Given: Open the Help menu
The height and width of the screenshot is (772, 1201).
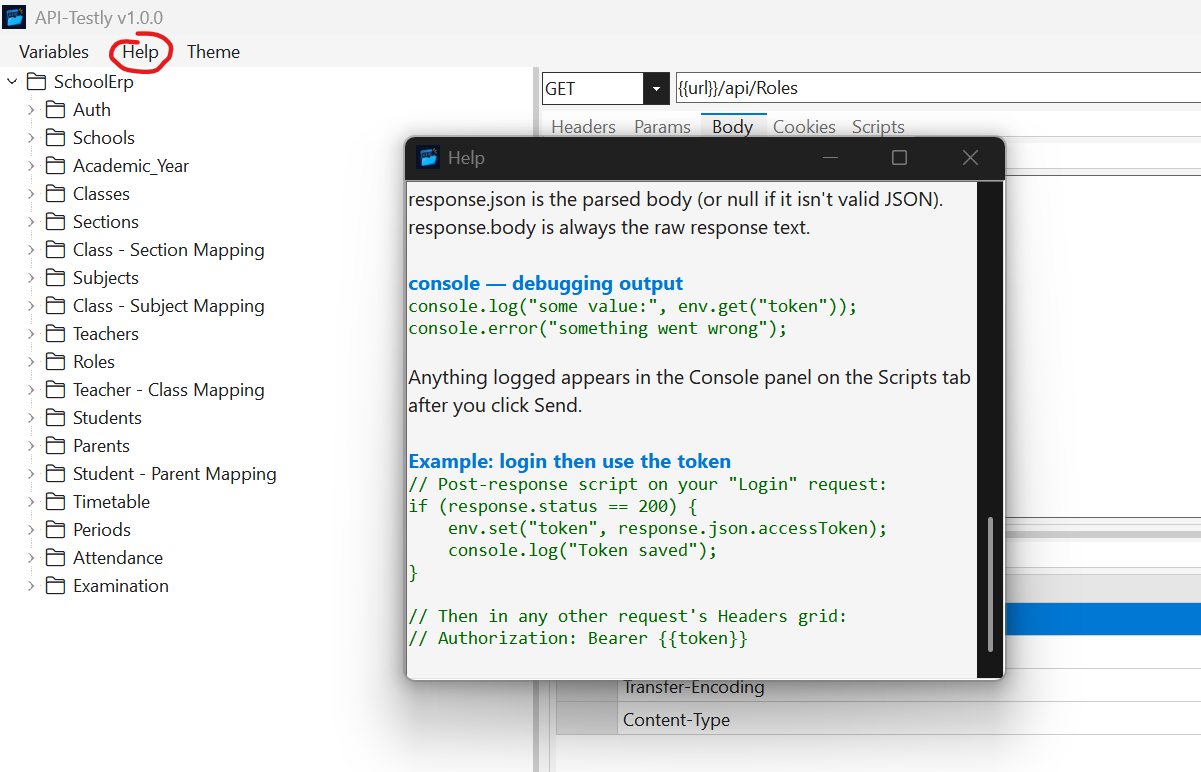Looking at the screenshot, I should [141, 52].
